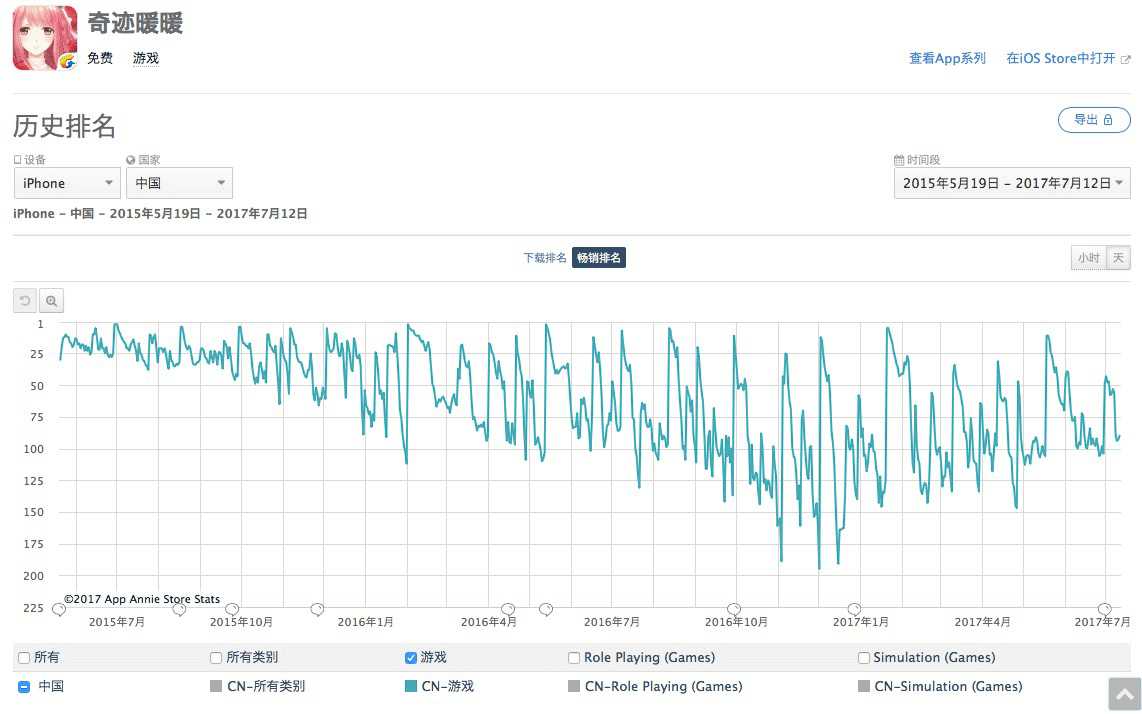Click CN-Role Playing (Games) swatch
The image size is (1142, 714).
click(x=574, y=686)
